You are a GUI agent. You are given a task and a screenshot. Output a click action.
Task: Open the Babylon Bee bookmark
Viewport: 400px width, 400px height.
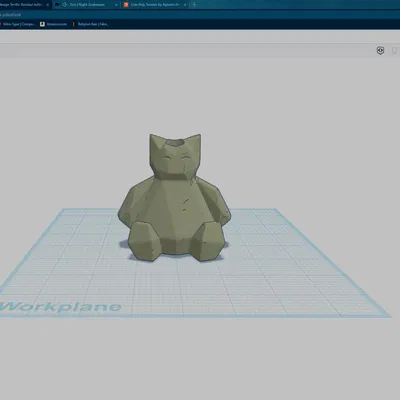(90, 24)
